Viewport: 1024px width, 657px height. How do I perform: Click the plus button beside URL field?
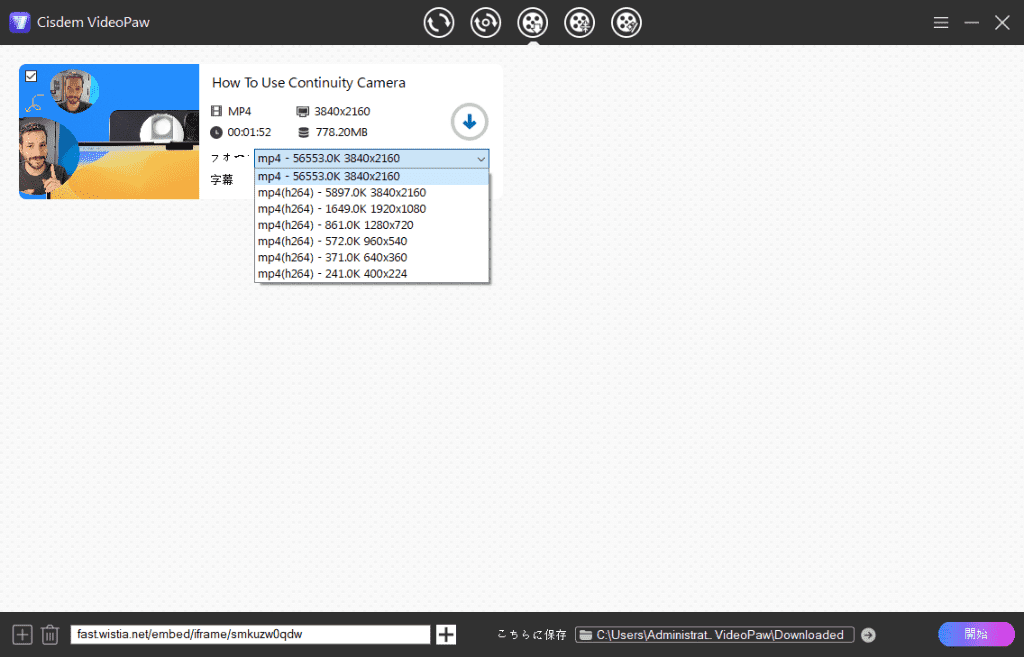tap(447, 635)
